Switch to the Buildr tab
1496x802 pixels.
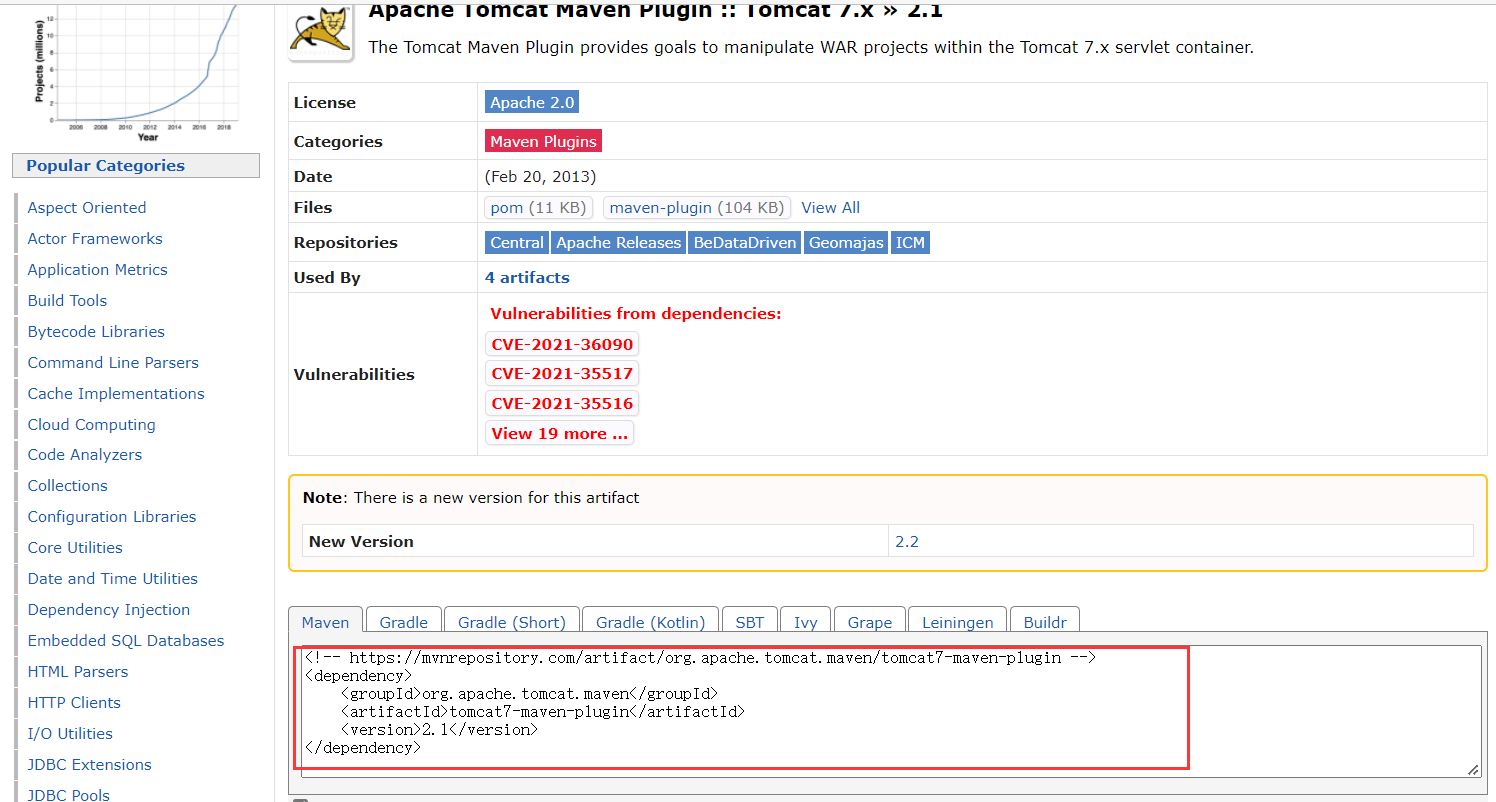tap(1045, 621)
